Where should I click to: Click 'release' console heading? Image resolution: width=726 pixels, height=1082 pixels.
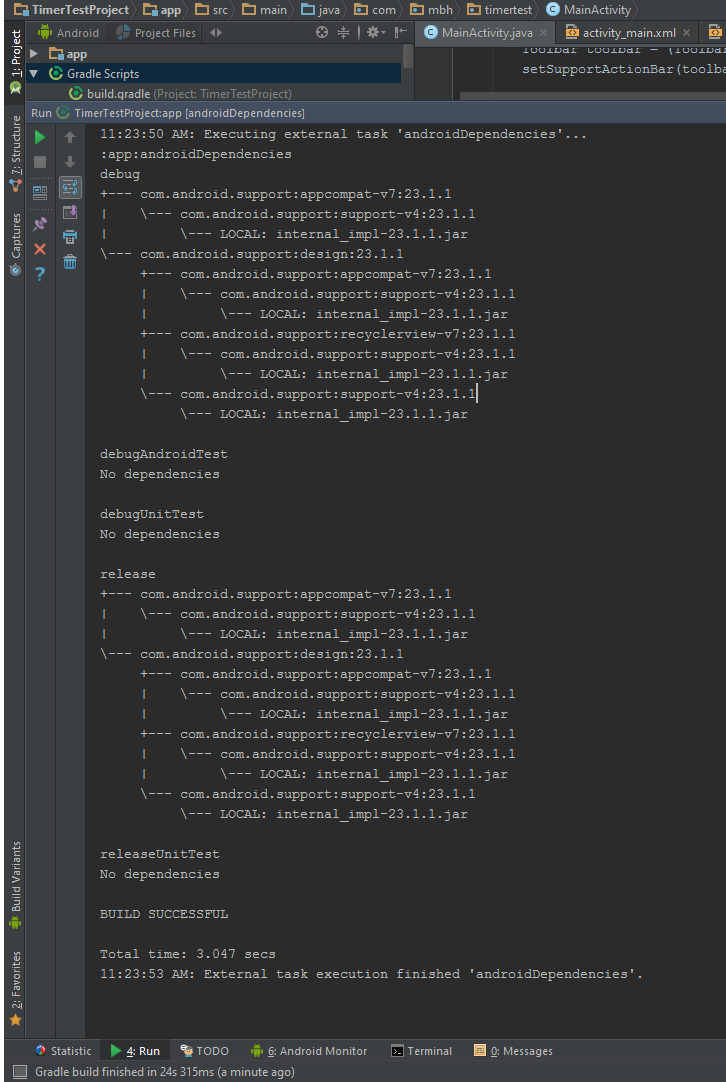click(128, 574)
